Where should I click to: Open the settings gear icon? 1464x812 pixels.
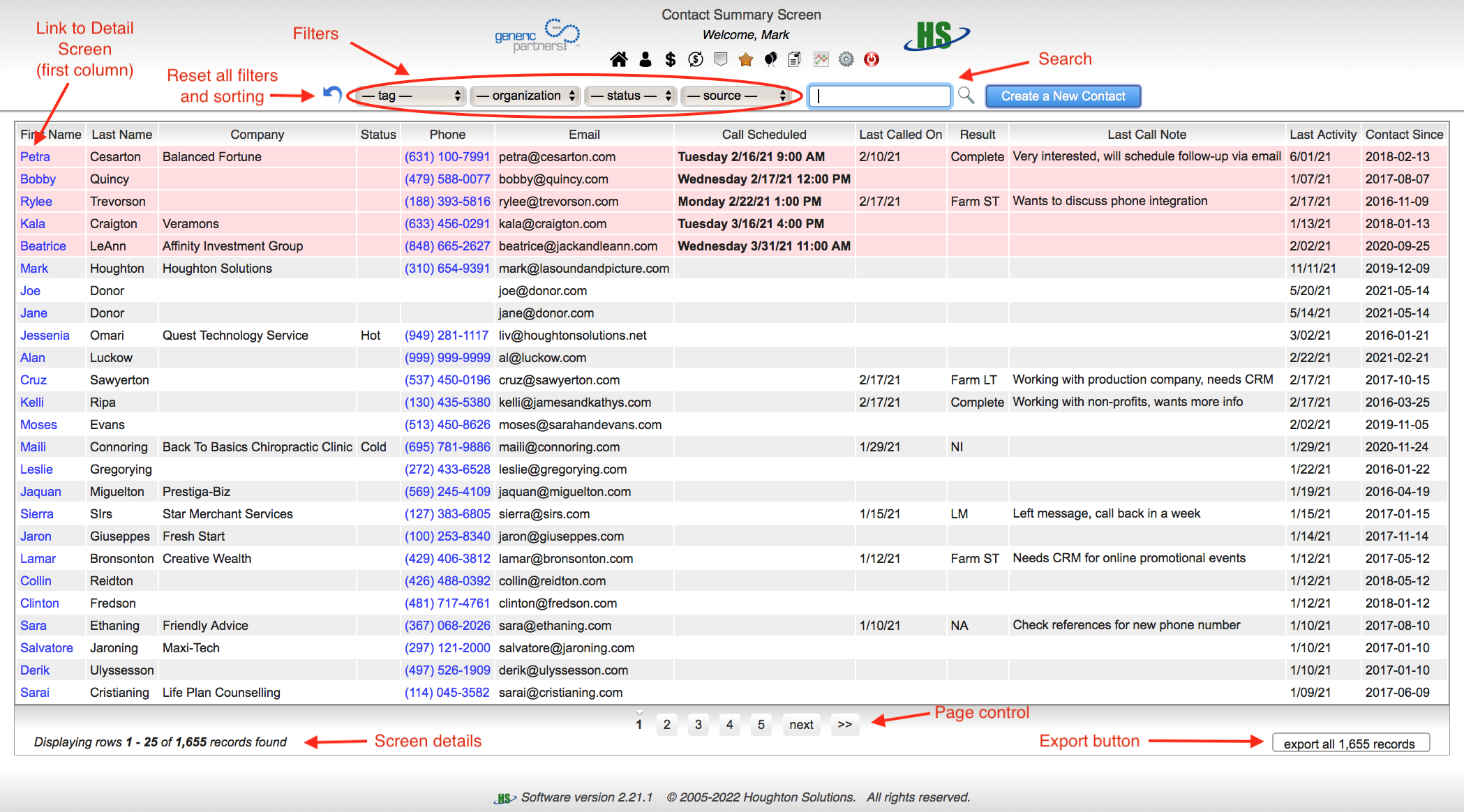[846, 59]
